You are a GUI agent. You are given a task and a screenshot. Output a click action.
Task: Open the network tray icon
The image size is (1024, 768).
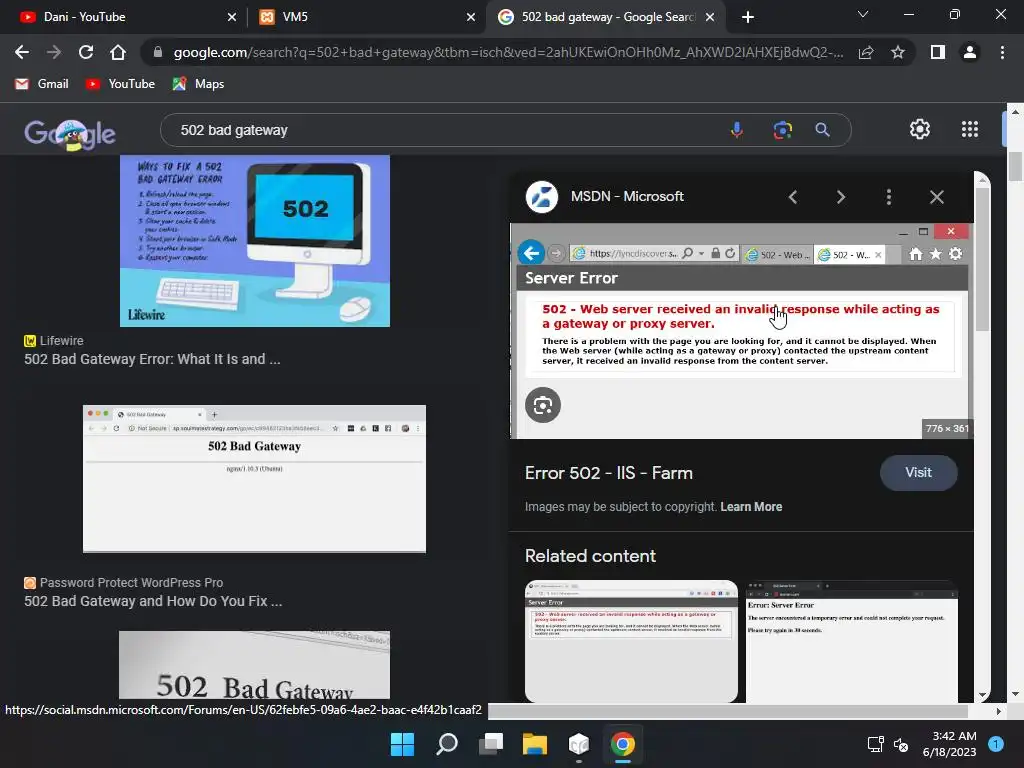click(x=875, y=744)
